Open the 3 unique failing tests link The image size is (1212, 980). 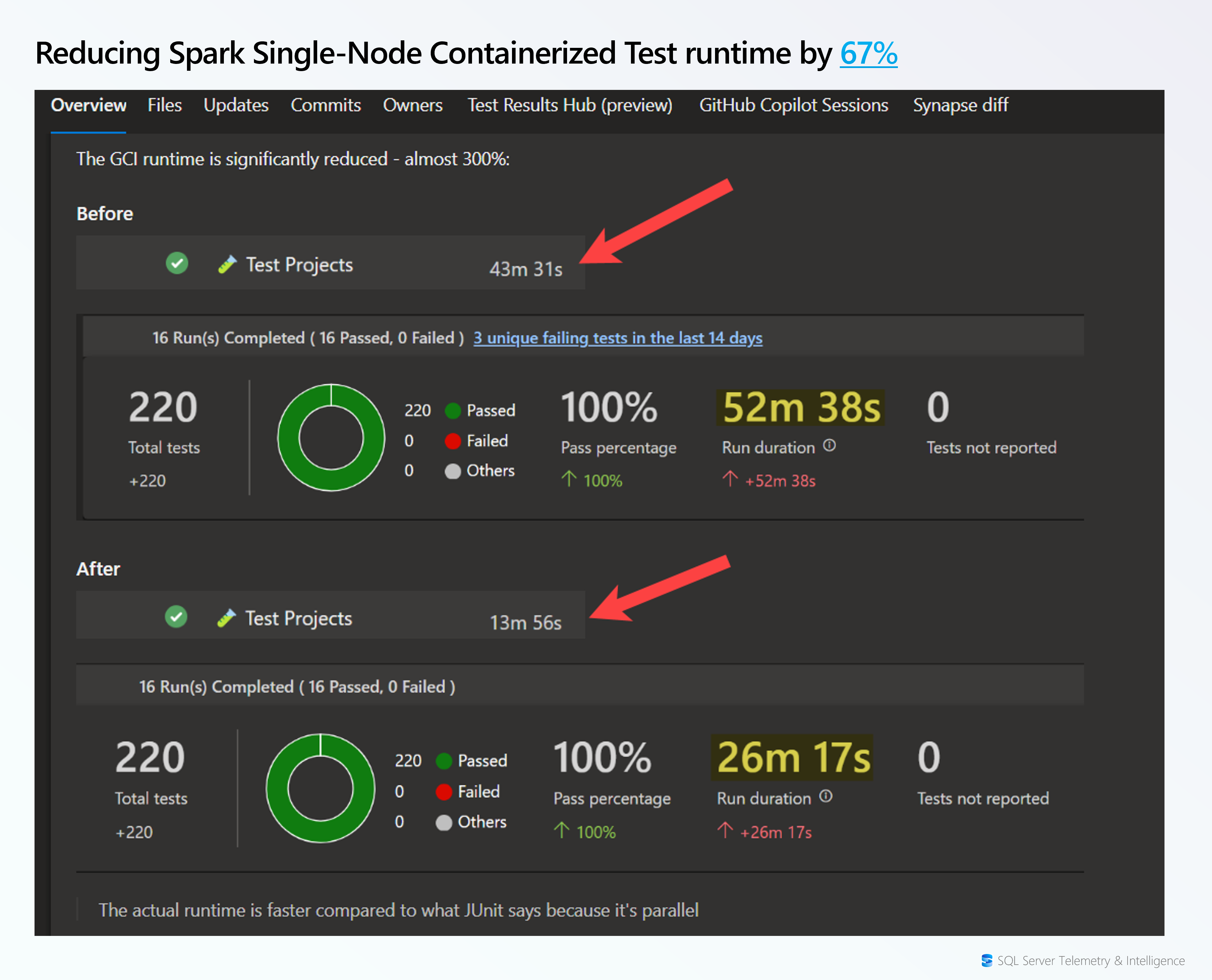[618, 338]
